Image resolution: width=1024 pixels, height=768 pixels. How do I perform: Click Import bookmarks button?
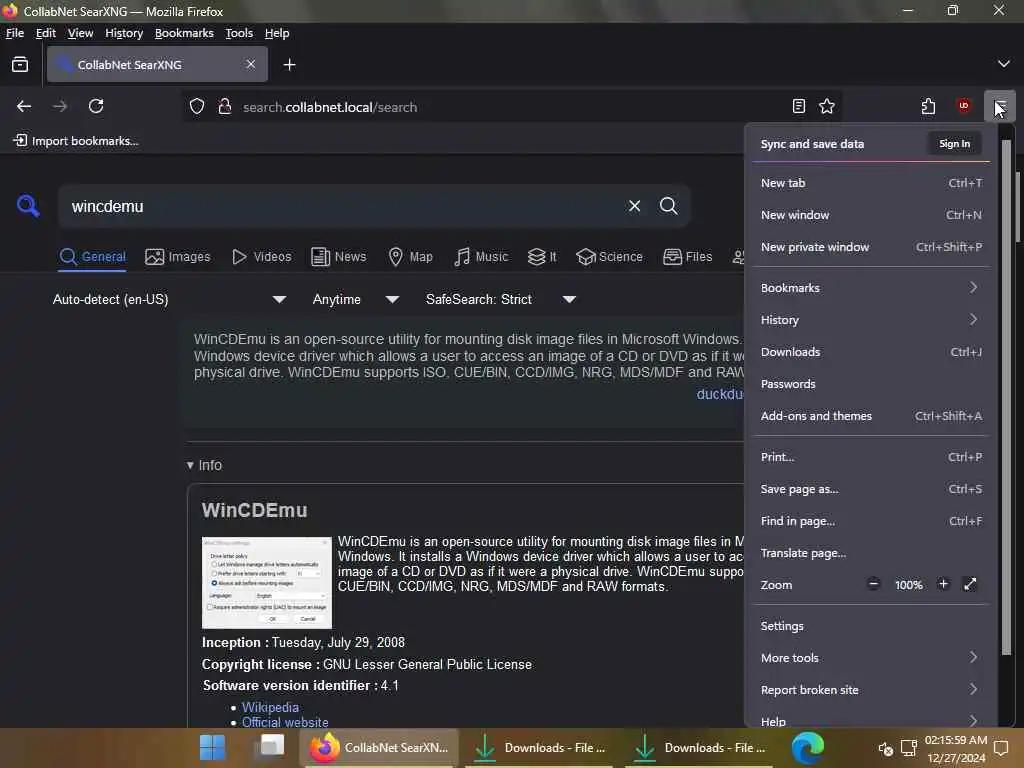point(76,141)
